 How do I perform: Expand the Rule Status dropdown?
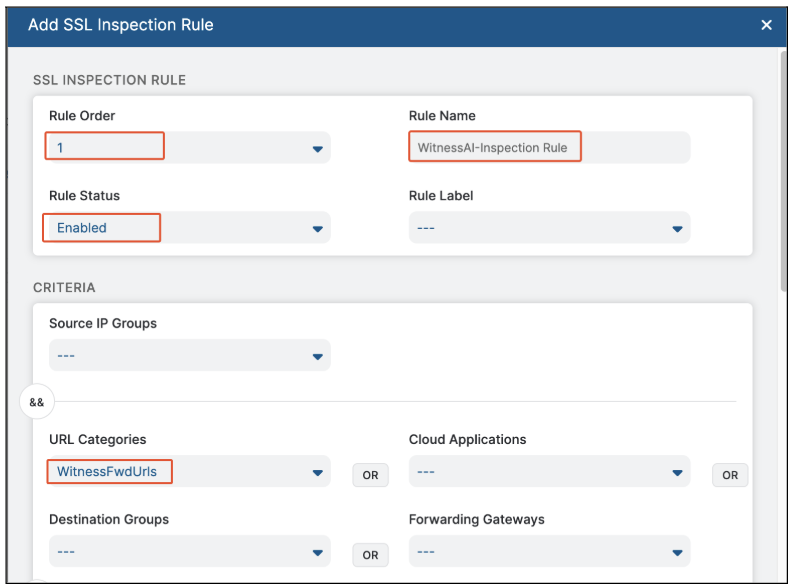coord(189,228)
